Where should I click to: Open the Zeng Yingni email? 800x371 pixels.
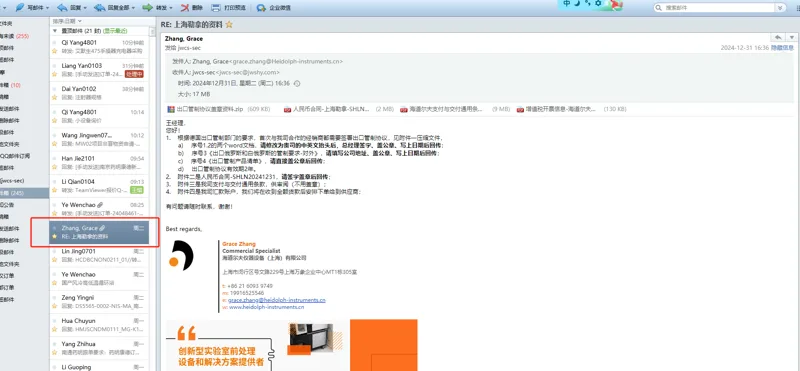click(99, 302)
